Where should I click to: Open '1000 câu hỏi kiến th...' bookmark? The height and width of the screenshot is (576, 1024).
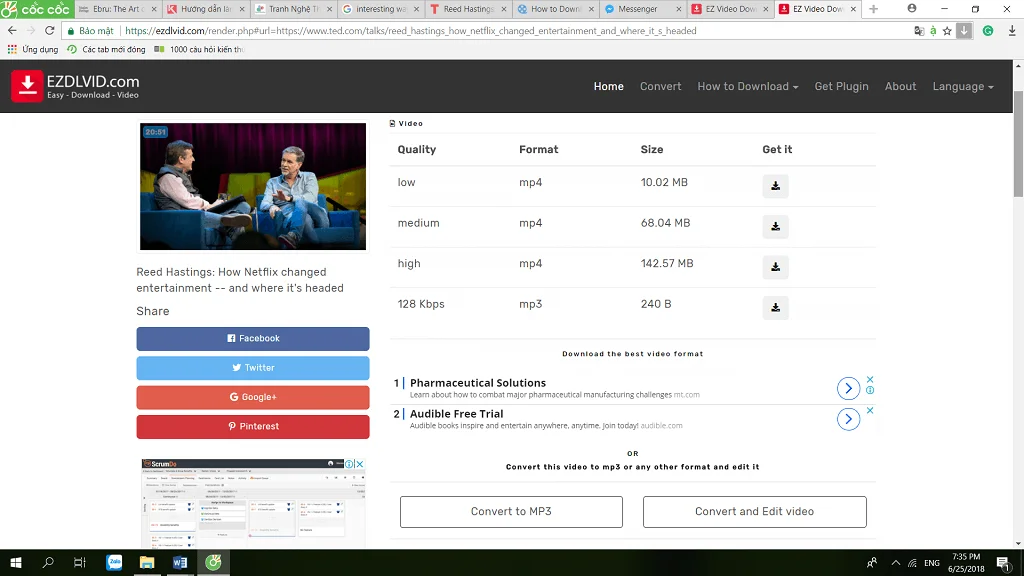coord(200,50)
